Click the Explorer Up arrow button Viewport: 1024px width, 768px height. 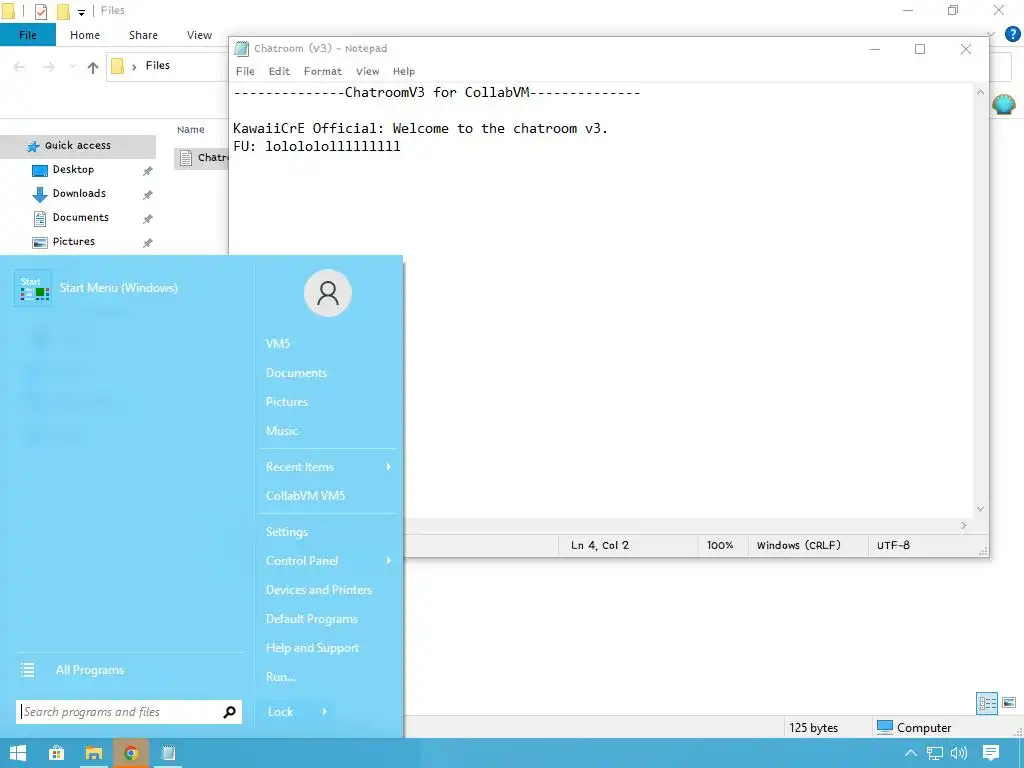pos(93,67)
